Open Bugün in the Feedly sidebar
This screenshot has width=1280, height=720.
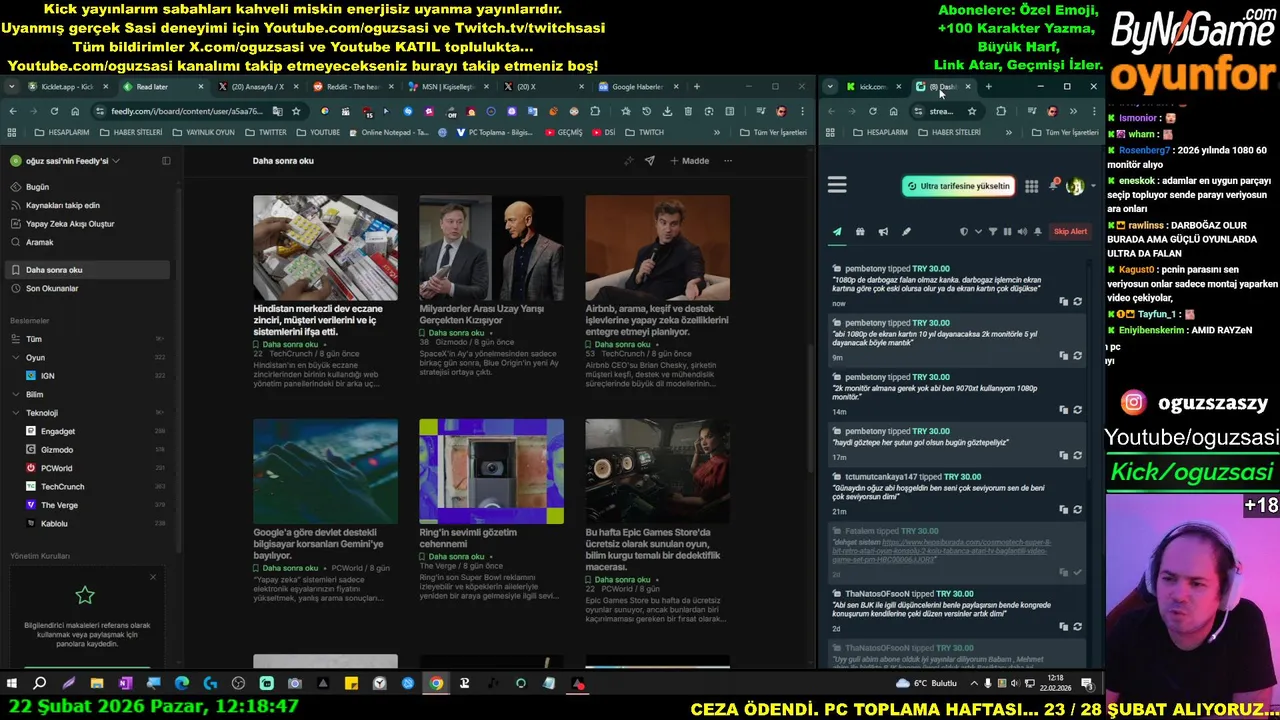[37, 187]
